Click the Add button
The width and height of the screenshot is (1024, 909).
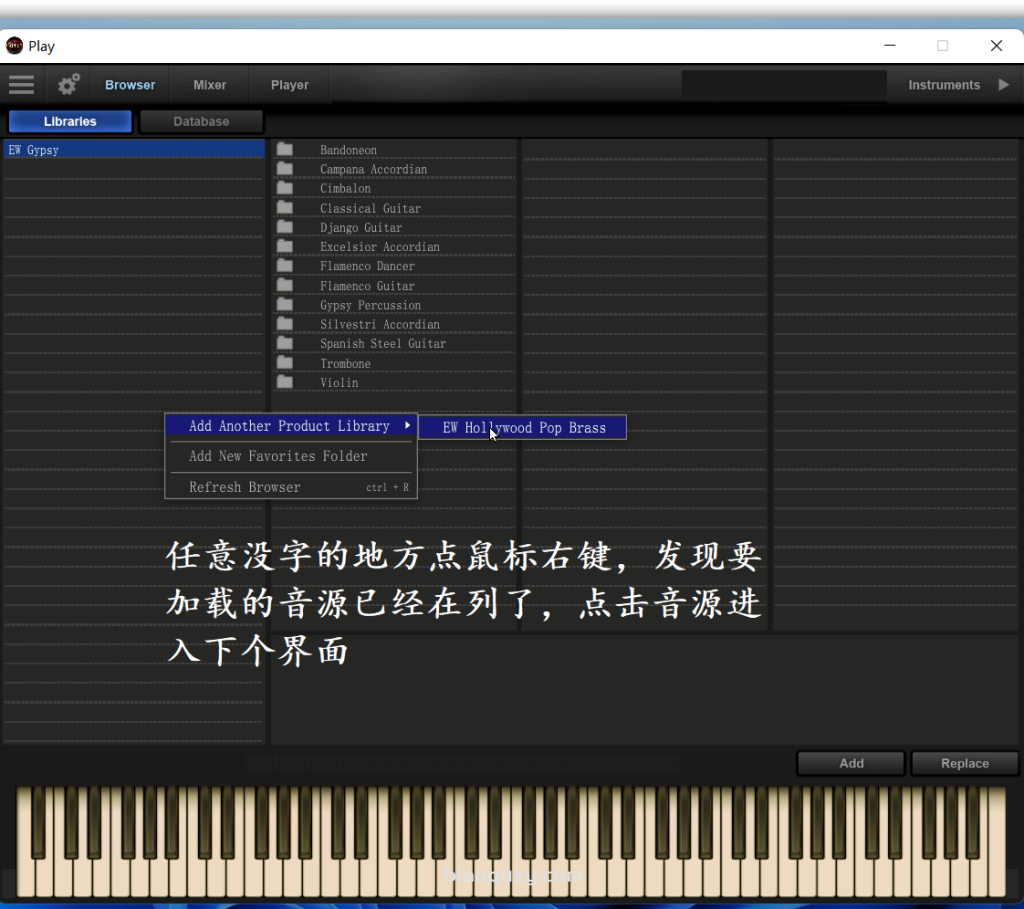click(851, 763)
